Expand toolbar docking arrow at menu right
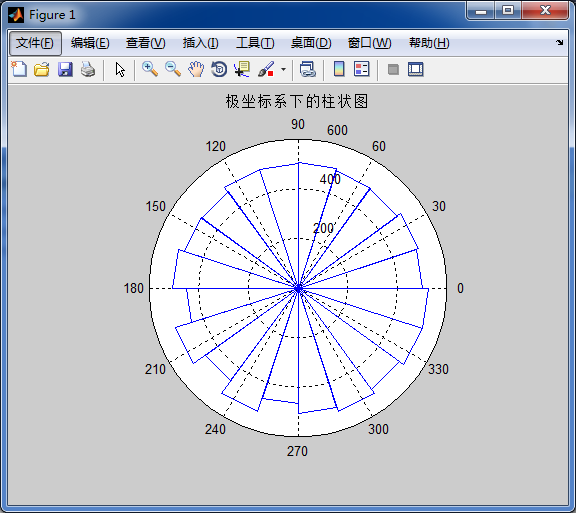This screenshot has width=576, height=513. coord(559,43)
